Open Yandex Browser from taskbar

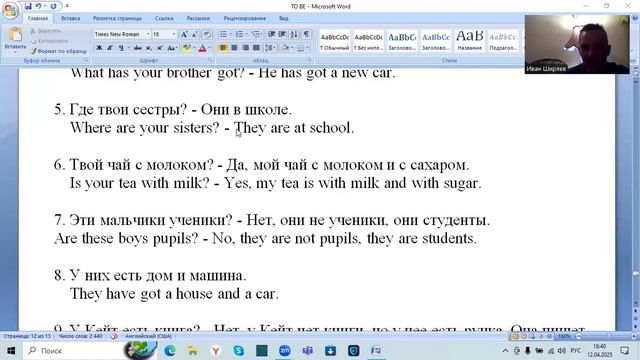point(216,351)
